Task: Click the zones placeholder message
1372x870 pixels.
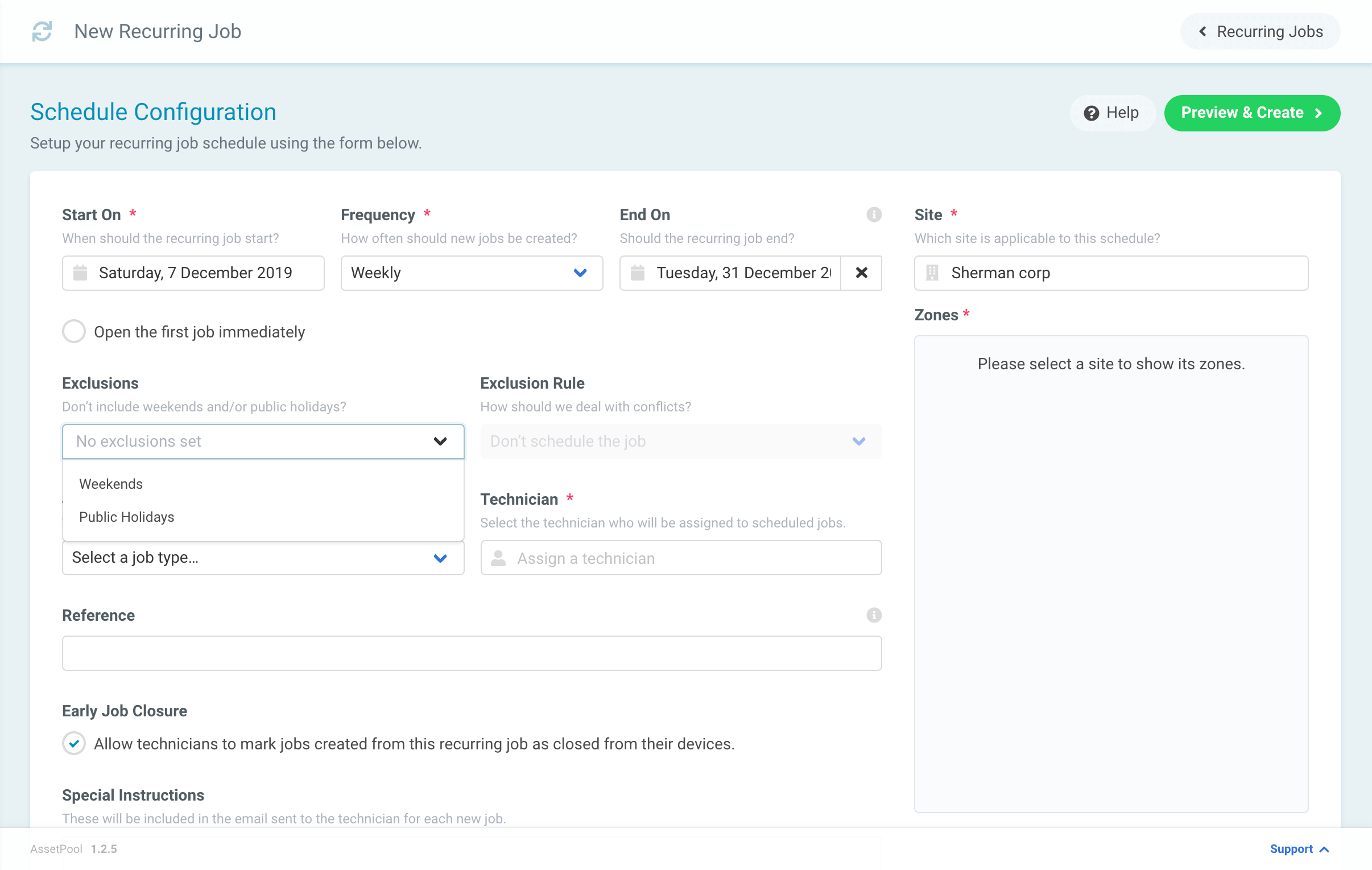Action: (x=1111, y=364)
